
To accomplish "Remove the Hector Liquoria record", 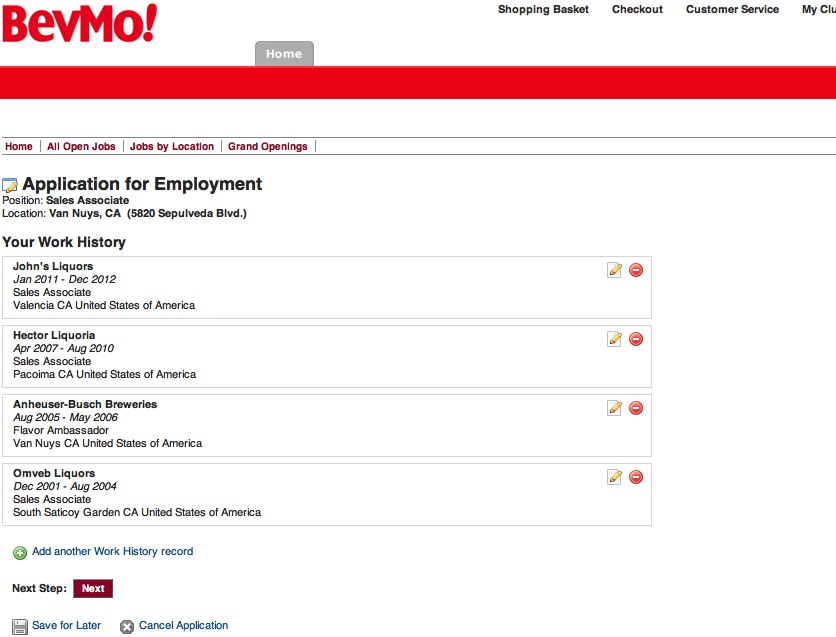I will click(636, 338).
